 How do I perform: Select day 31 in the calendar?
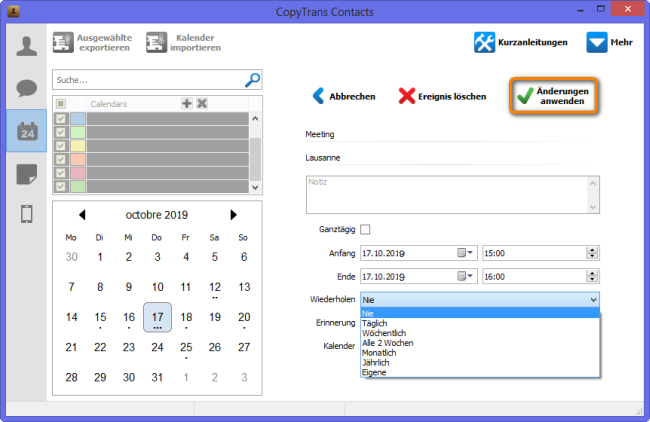pyautogui.click(x=157, y=377)
